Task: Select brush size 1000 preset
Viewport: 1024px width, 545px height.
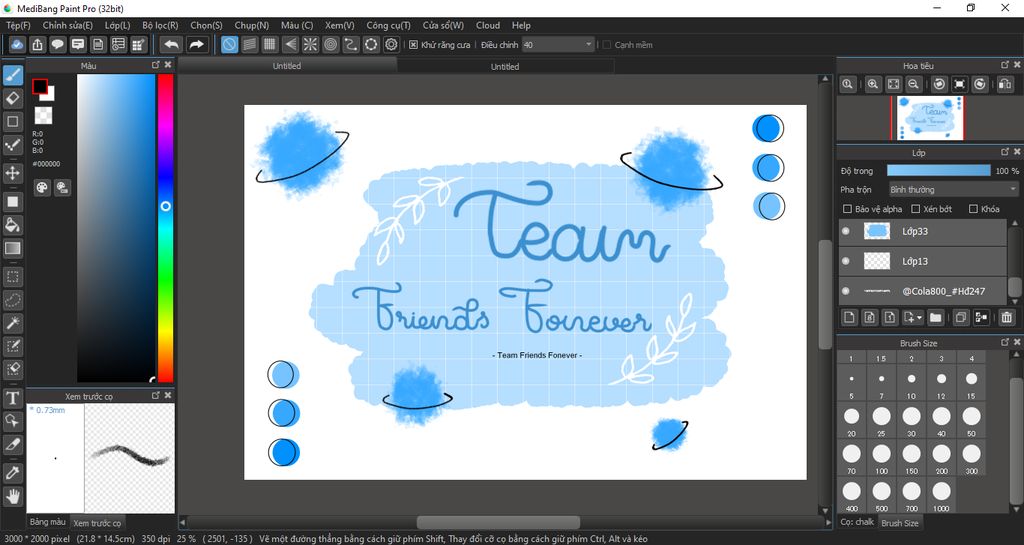Action: (x=941, y=496)
